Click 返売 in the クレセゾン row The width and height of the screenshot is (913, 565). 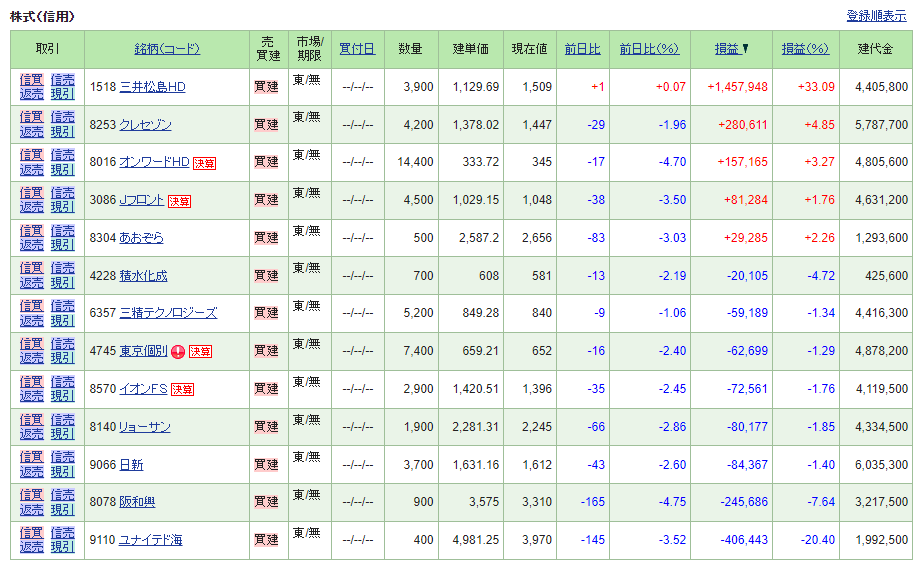[x=31, y=132]
